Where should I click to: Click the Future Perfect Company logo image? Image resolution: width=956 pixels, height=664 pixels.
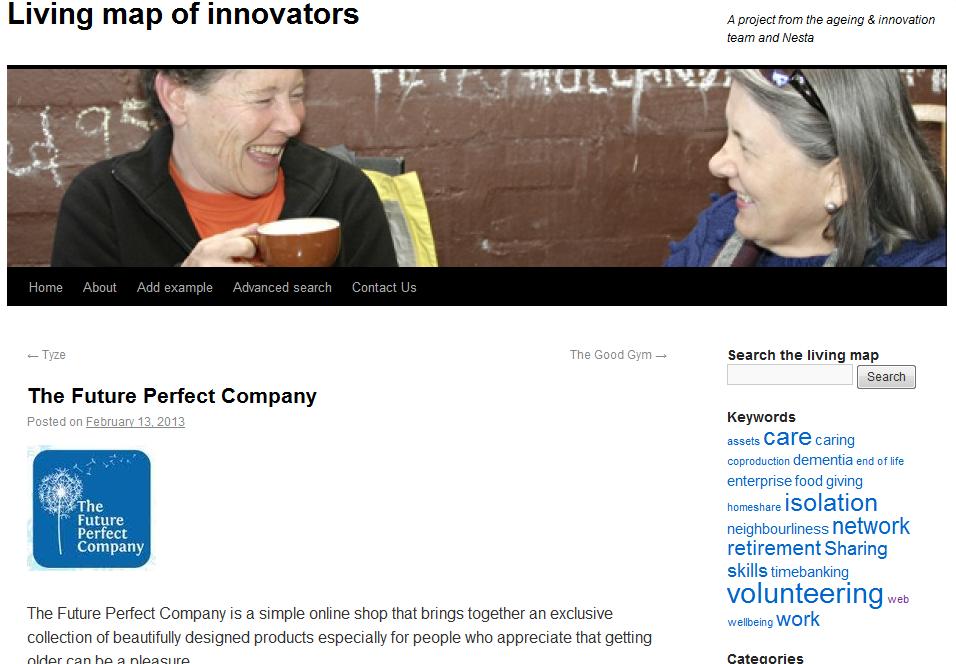(91, 509)
